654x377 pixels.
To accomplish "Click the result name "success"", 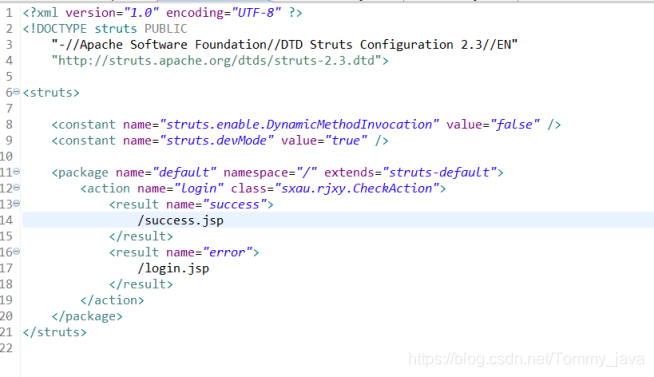I will pos(234,205).
